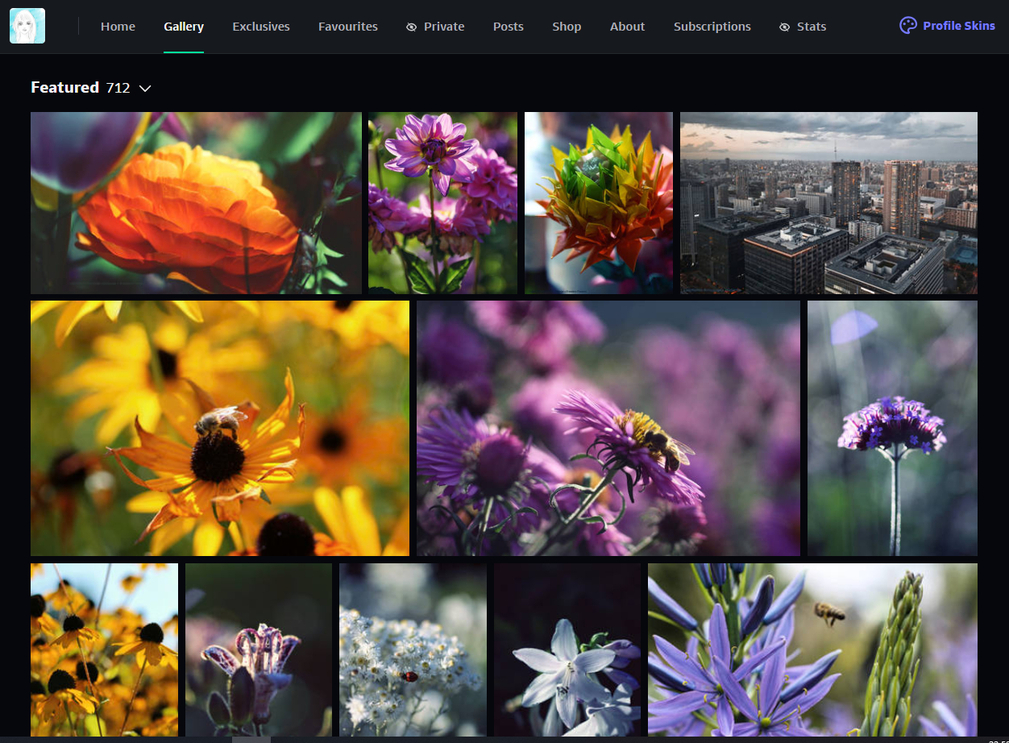Open the About tab
This screenshot has width=1009, height=743.
click(627, 26)
